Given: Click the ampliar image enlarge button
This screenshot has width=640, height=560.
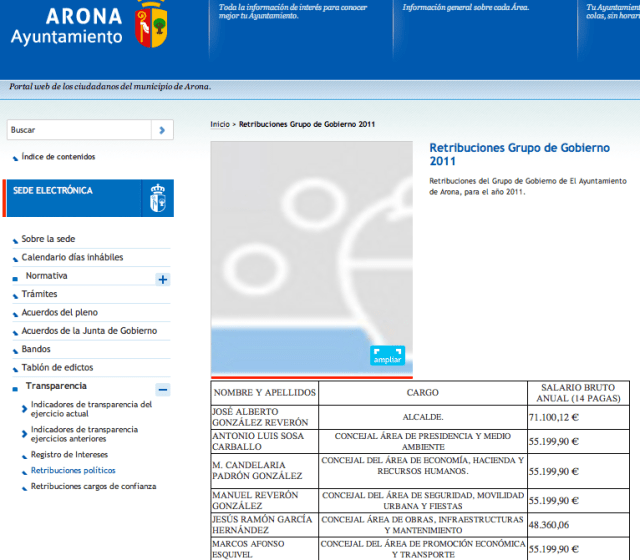Looking at the screenshot, I should 387,356.
